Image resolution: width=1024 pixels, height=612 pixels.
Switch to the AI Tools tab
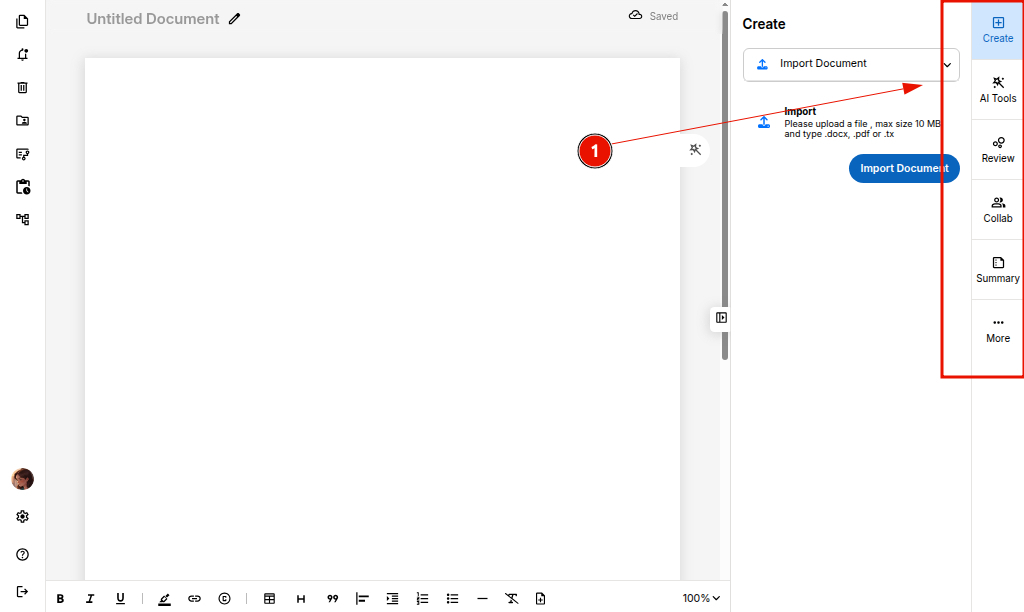[997, 90]
